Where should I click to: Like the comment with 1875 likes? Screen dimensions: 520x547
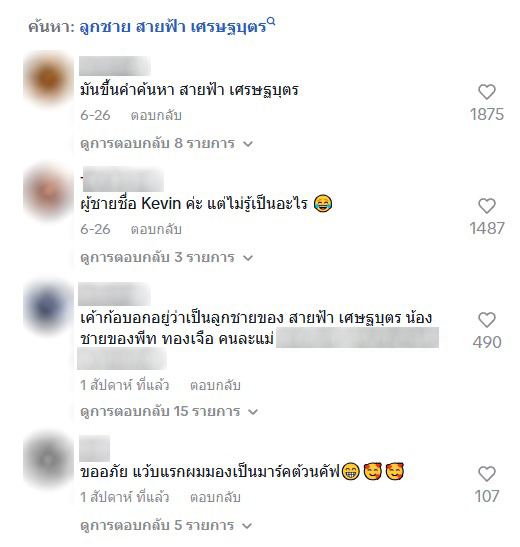(487, 92)
